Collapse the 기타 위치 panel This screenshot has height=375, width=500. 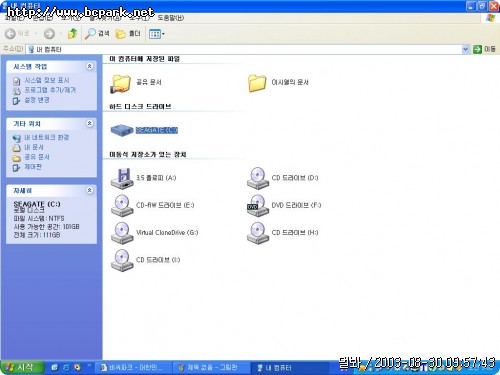coord(89,123)
